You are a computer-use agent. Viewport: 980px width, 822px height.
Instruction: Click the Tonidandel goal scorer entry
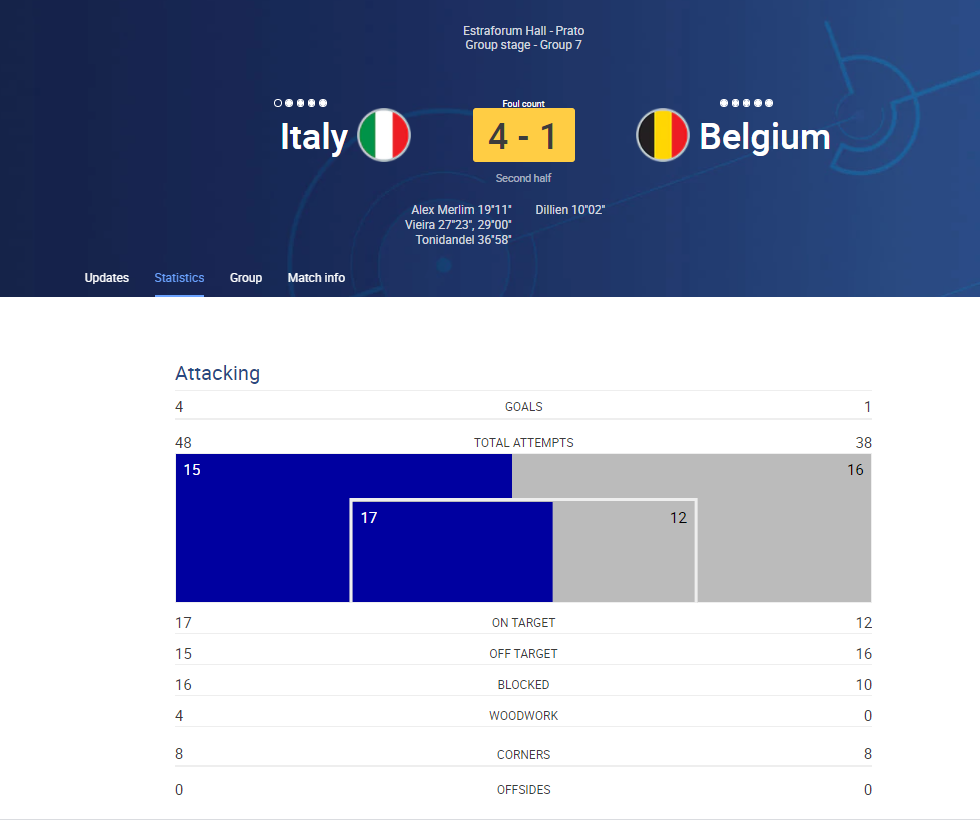click(x=464, y=240)
